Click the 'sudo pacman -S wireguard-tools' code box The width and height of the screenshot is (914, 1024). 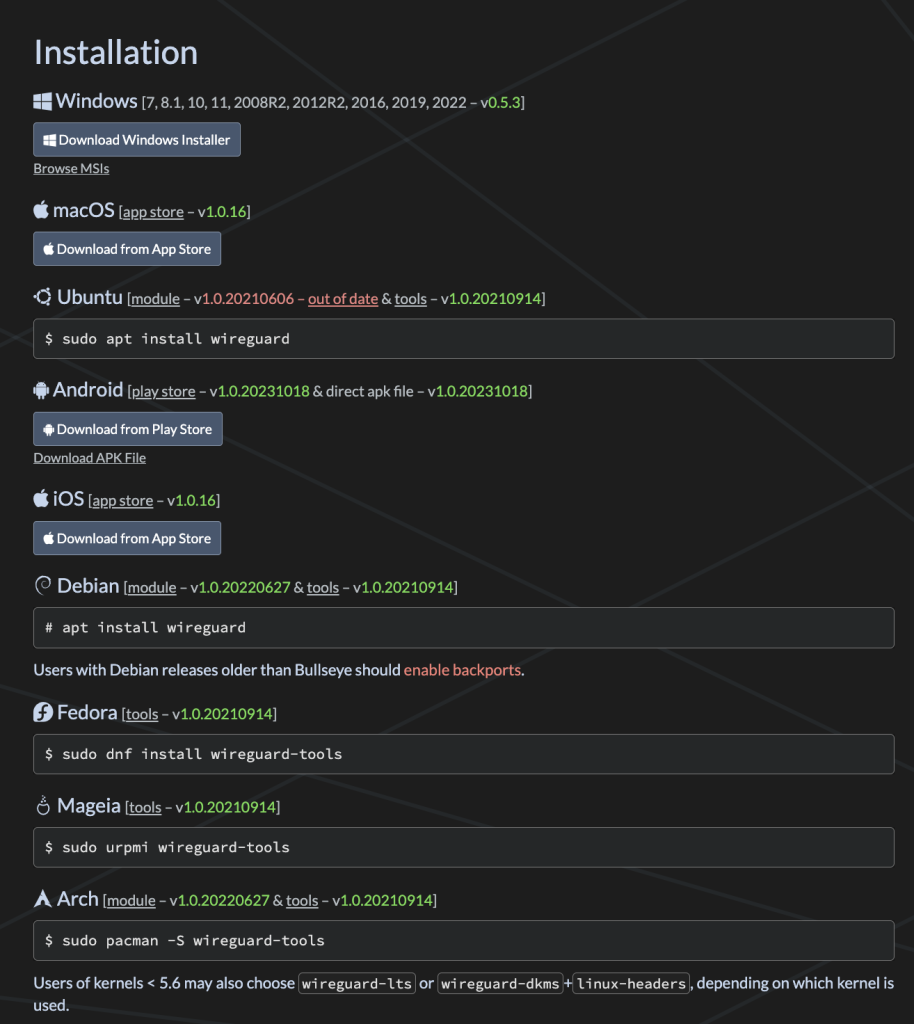pos(464,940)
